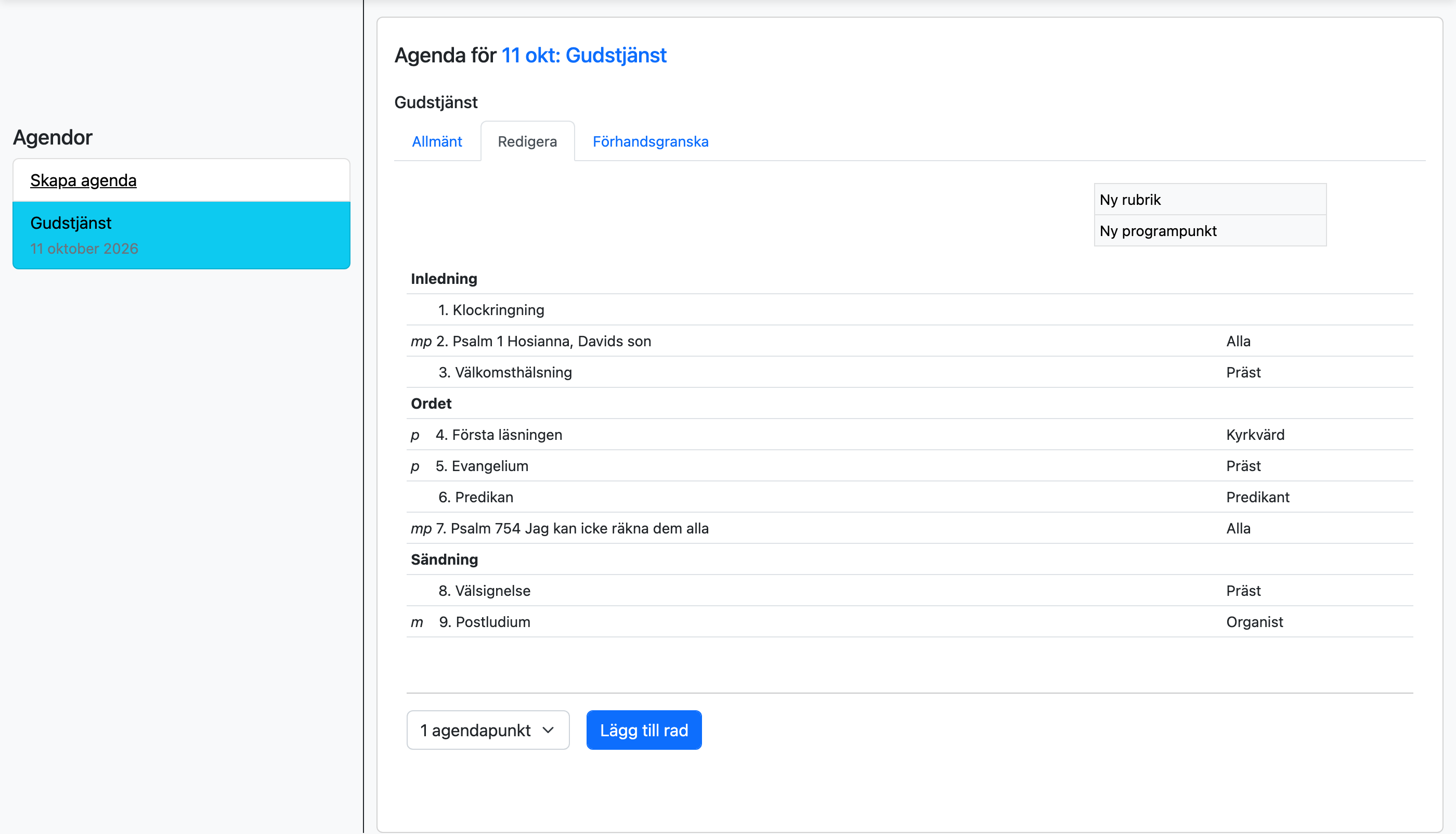Click the mp marker on Psalm 1 row
Image resolution: width=1456 pixels, height=834 pixels.
pyautogui.click(x=421, y=342)
